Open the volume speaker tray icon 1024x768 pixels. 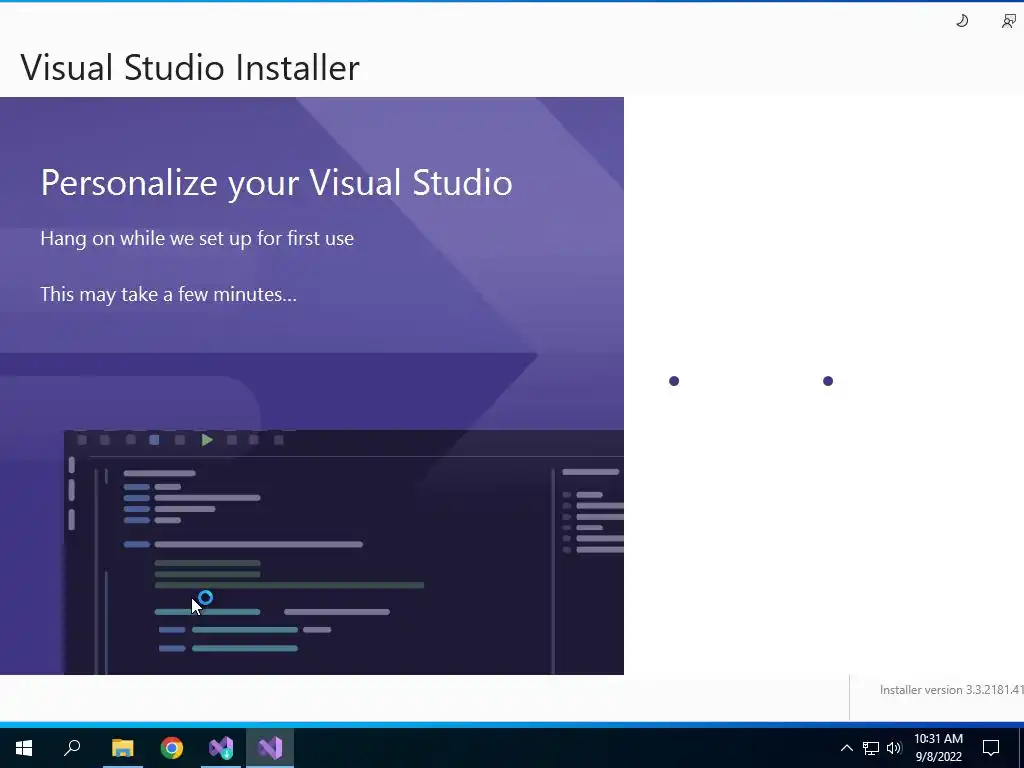point(894,748)
